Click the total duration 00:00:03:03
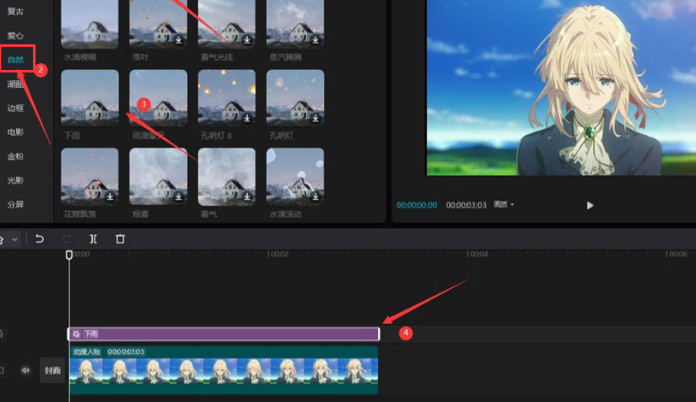Viewport: 696px width, 402px height. (x=466, y=205)
